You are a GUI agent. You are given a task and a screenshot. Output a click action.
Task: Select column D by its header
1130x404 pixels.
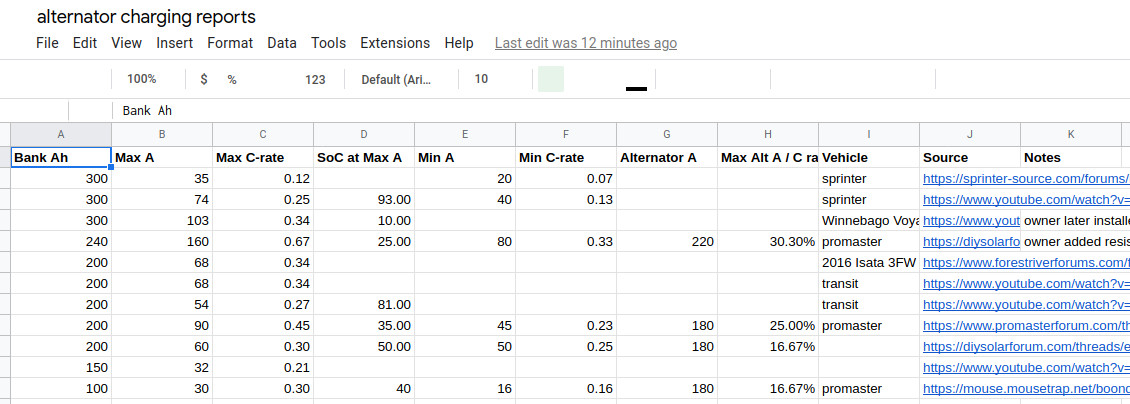pyautogui.click(x=364, y=134)
